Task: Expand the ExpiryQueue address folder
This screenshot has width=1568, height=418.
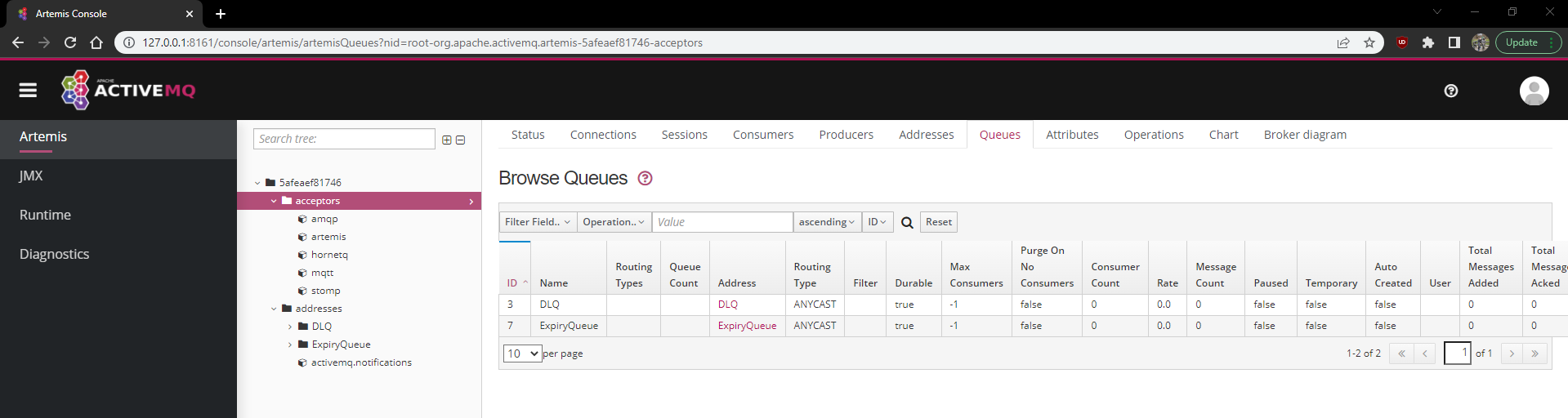Action: coord(290,345)
